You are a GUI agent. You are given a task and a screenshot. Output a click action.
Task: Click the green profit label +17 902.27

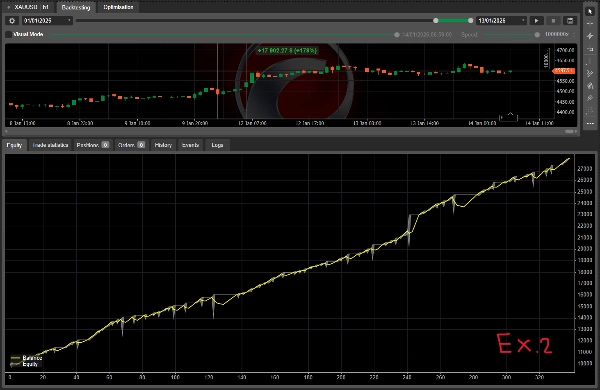click(287, 51)
